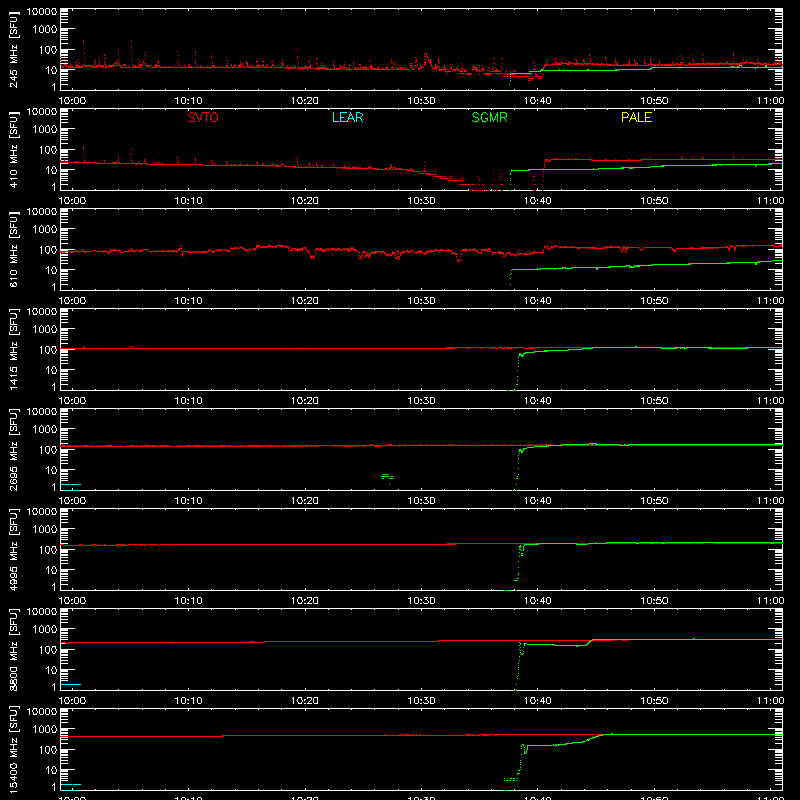Click the 10:20 time label below 610 MHz panel
Image resolution: width=800 pixels, height=800 pixels.
pyautogui.click(x=305, y=301)
